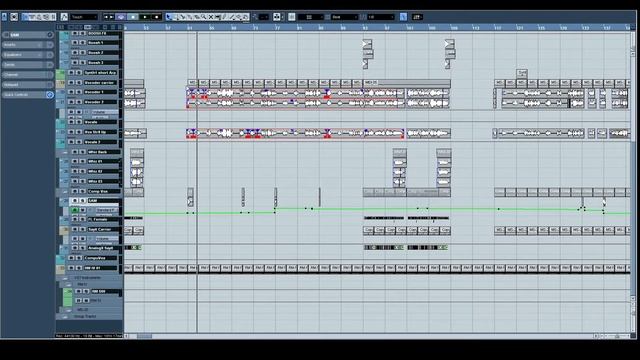Click the edit button beside inspector LAM name
Screen dimensions: 640x360
[x=50, y=35]
